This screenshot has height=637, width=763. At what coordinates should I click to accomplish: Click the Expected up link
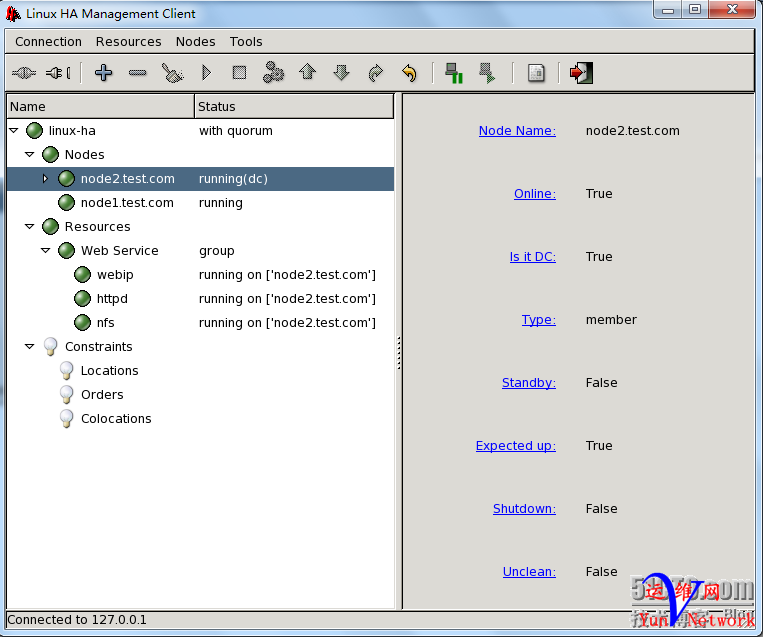point(516,446)
